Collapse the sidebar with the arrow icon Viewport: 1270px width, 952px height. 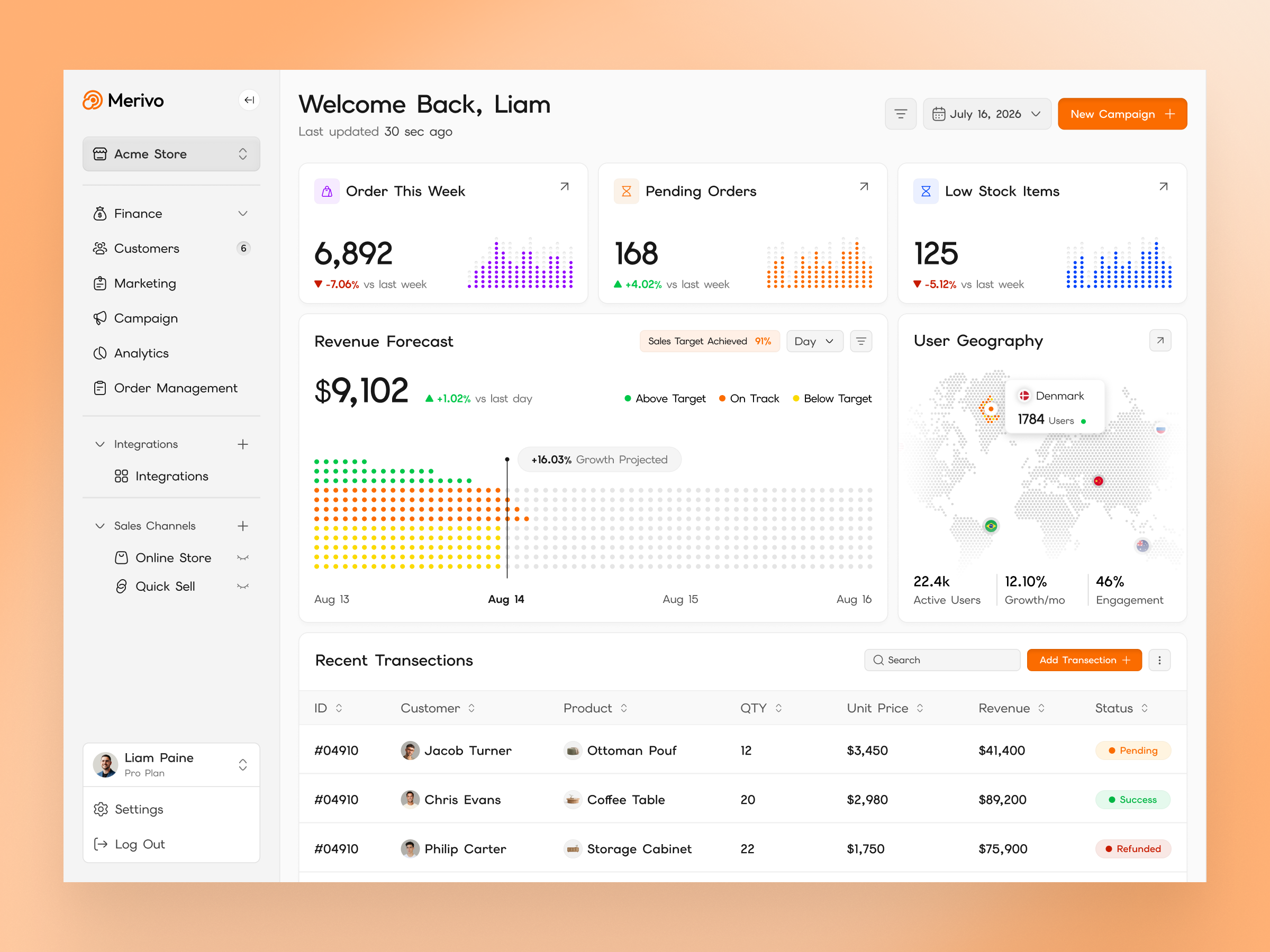(x=249, y=100)
